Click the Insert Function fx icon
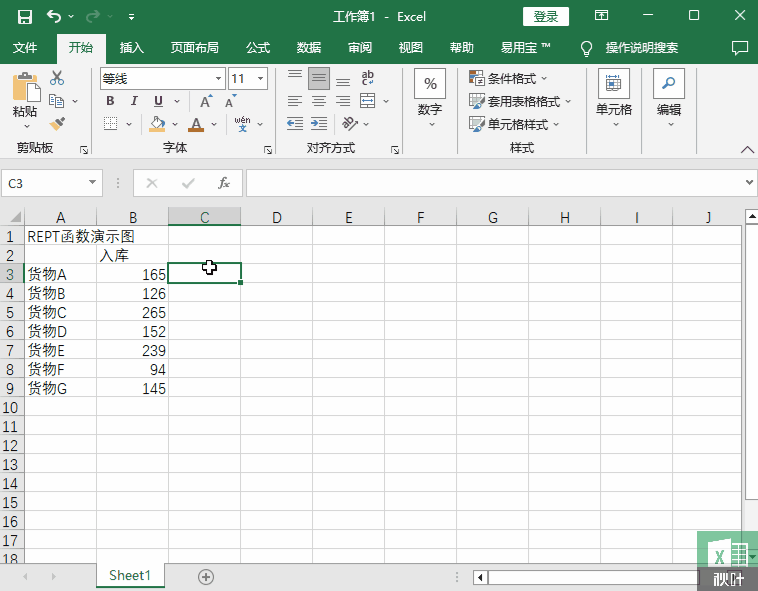The width and height of the screenshot is (758, 591). click(224, 183)
